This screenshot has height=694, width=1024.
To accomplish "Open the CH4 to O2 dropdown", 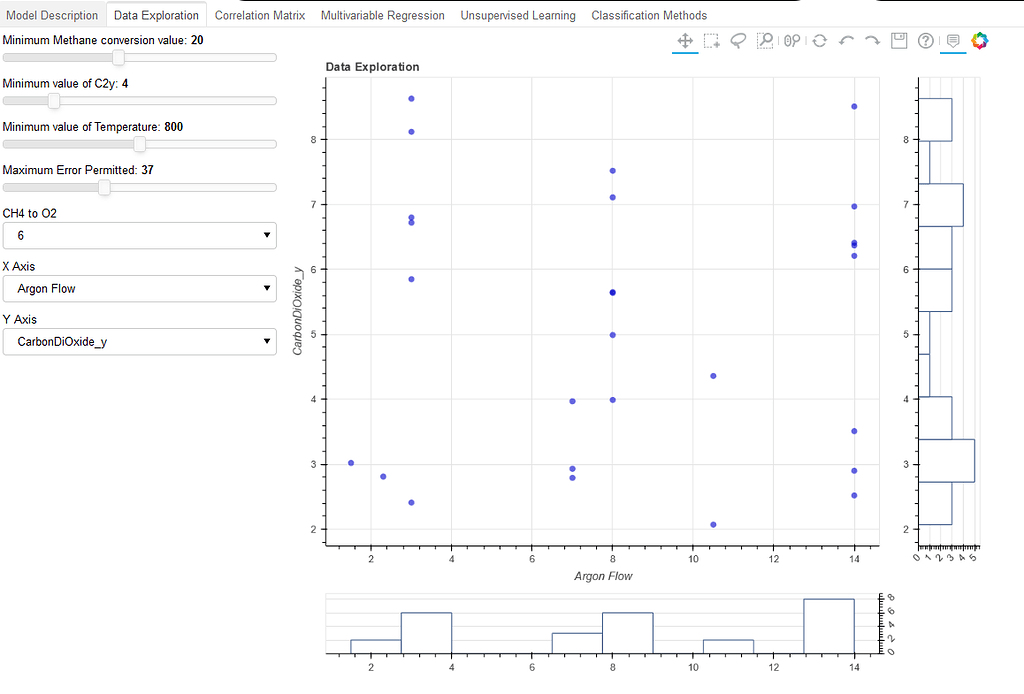I will pyautogui.click(x=140, y=235).
